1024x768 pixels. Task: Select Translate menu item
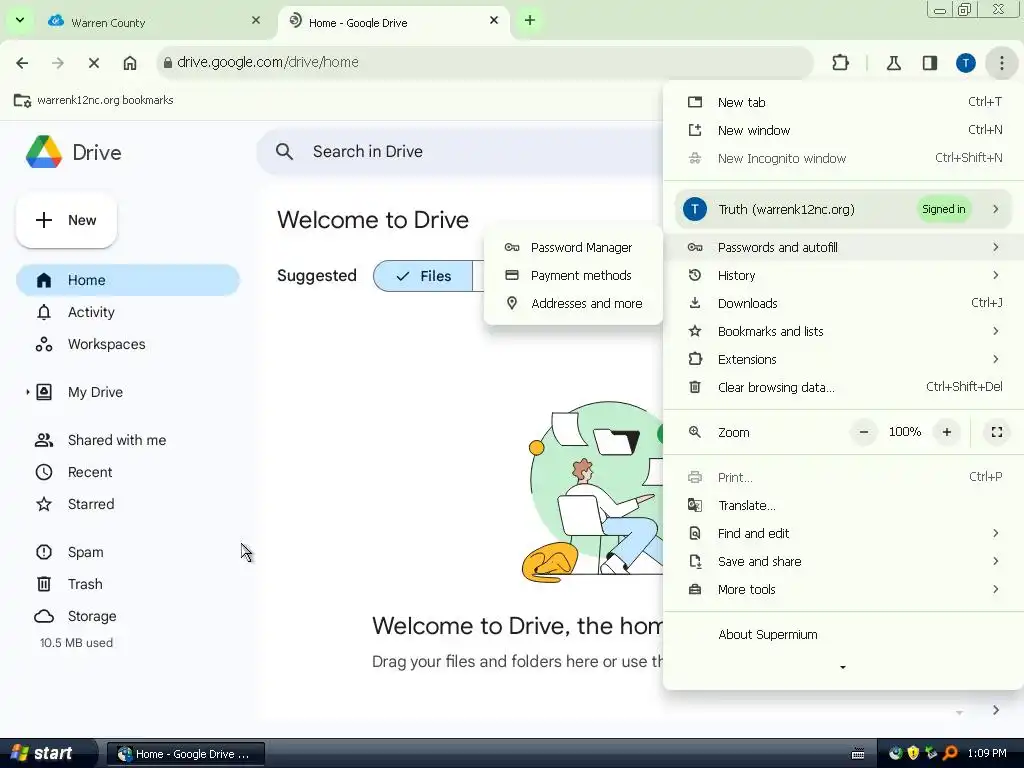[x=844, y=505]
